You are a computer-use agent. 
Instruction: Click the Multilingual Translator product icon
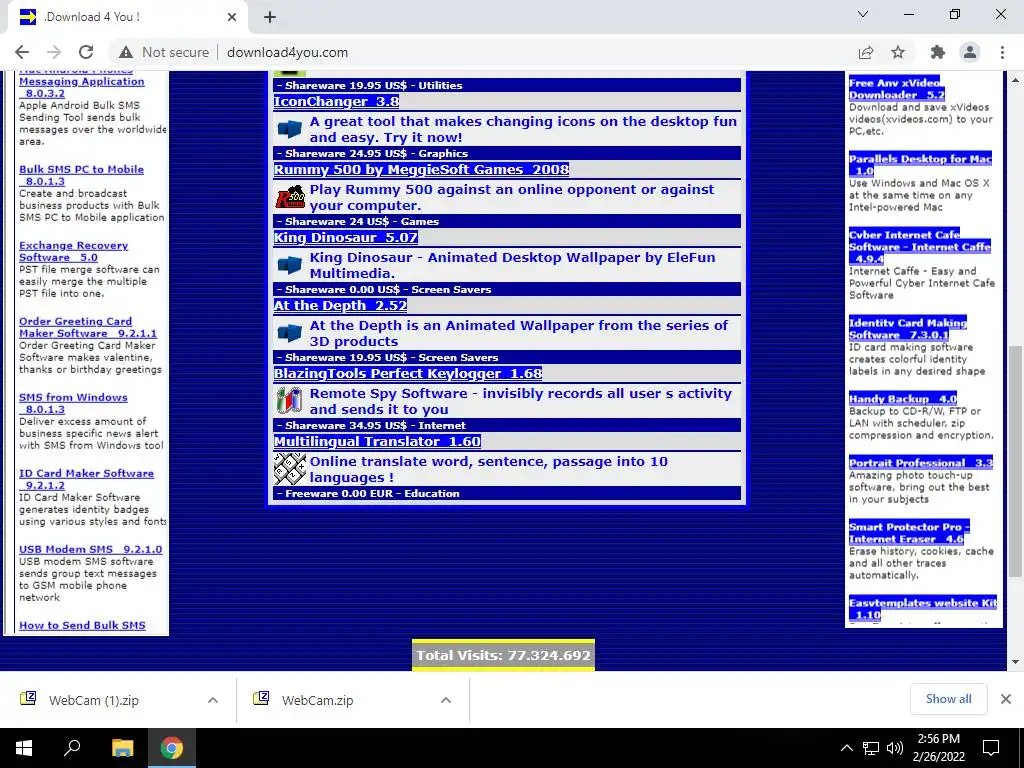click(289, 468)
